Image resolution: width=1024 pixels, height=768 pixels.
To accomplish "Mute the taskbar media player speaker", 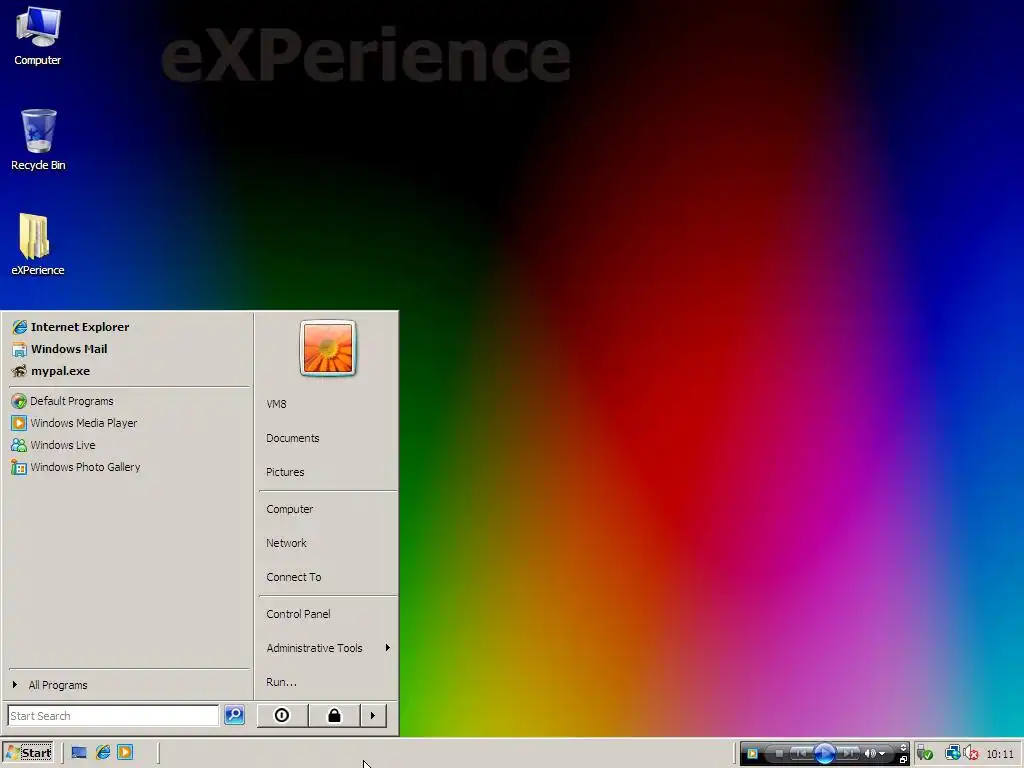I will coord(870,754).
